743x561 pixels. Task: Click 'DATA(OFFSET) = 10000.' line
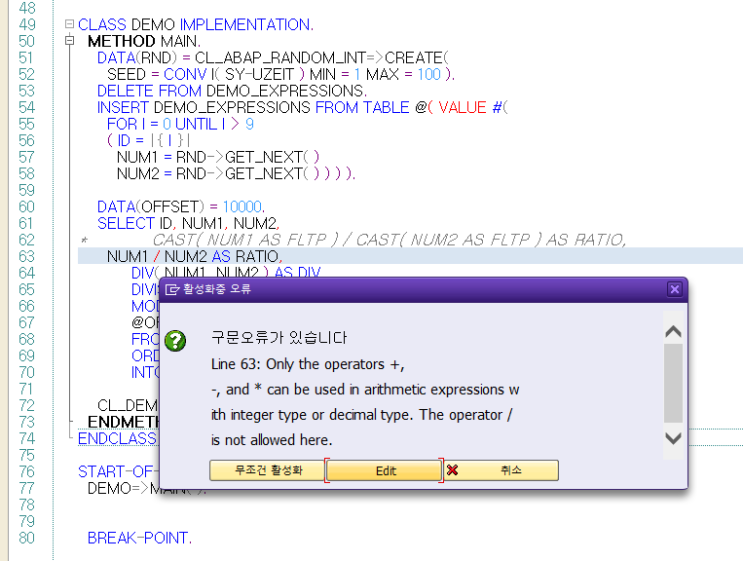(x=181, y=207)
